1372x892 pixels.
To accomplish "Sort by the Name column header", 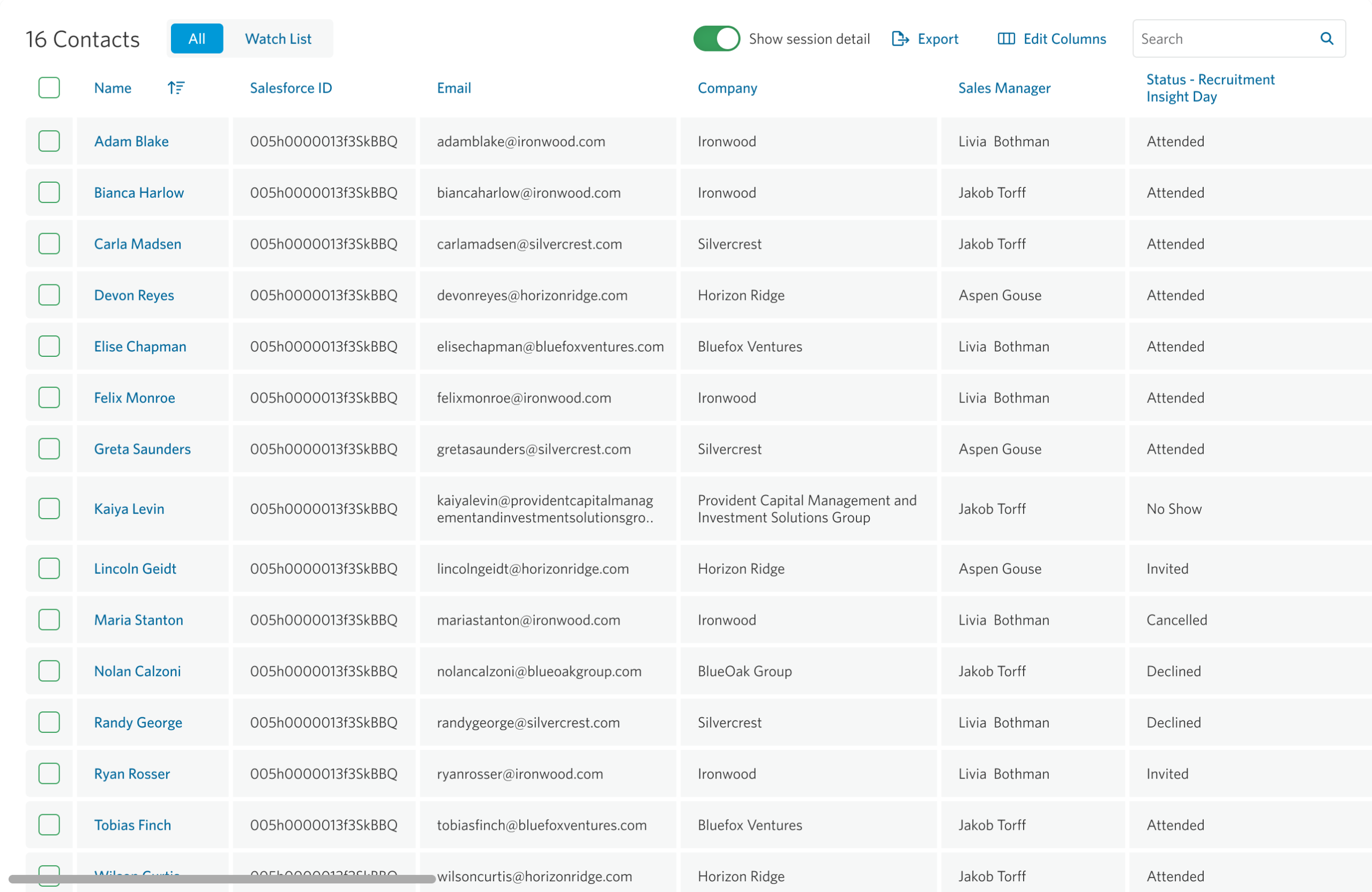I will [112, 87].
